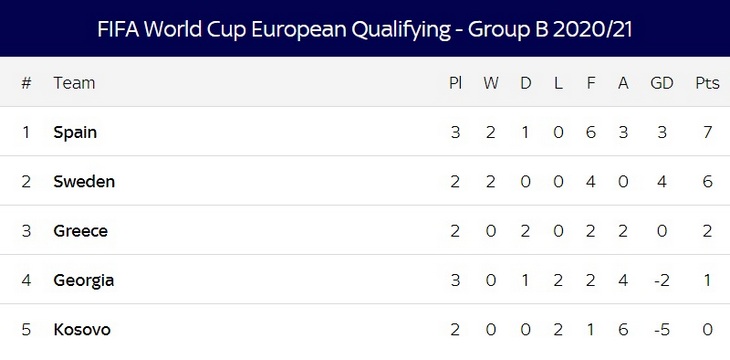Select the A column header
The width and height of the screenshot is (730, 360).
click(623, 83)
